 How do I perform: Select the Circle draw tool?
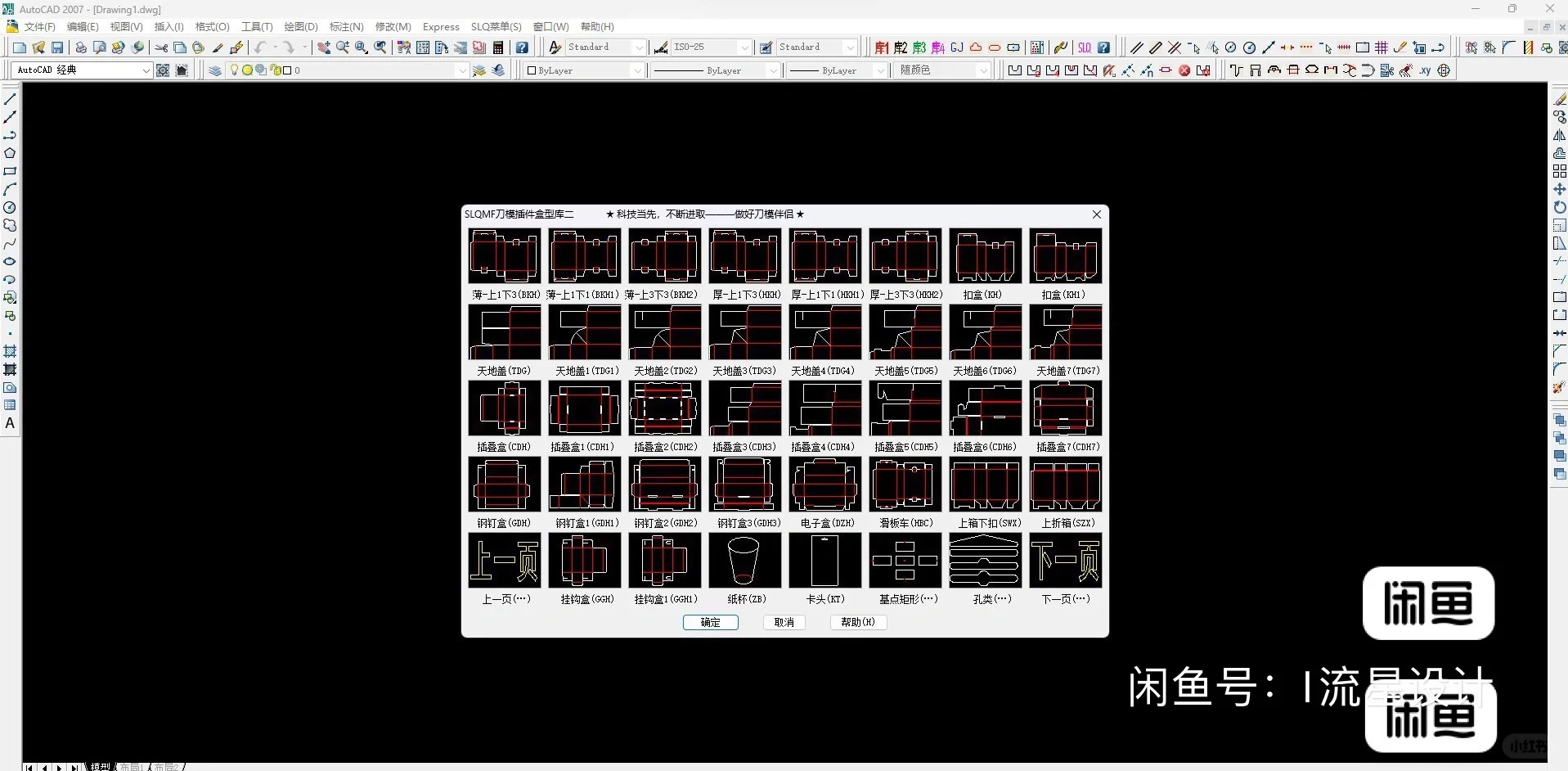[x=10, y=207]
